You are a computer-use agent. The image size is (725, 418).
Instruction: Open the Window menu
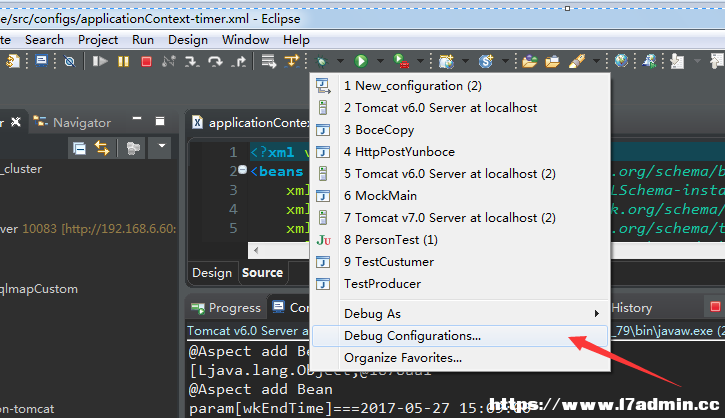pos(246,40)
